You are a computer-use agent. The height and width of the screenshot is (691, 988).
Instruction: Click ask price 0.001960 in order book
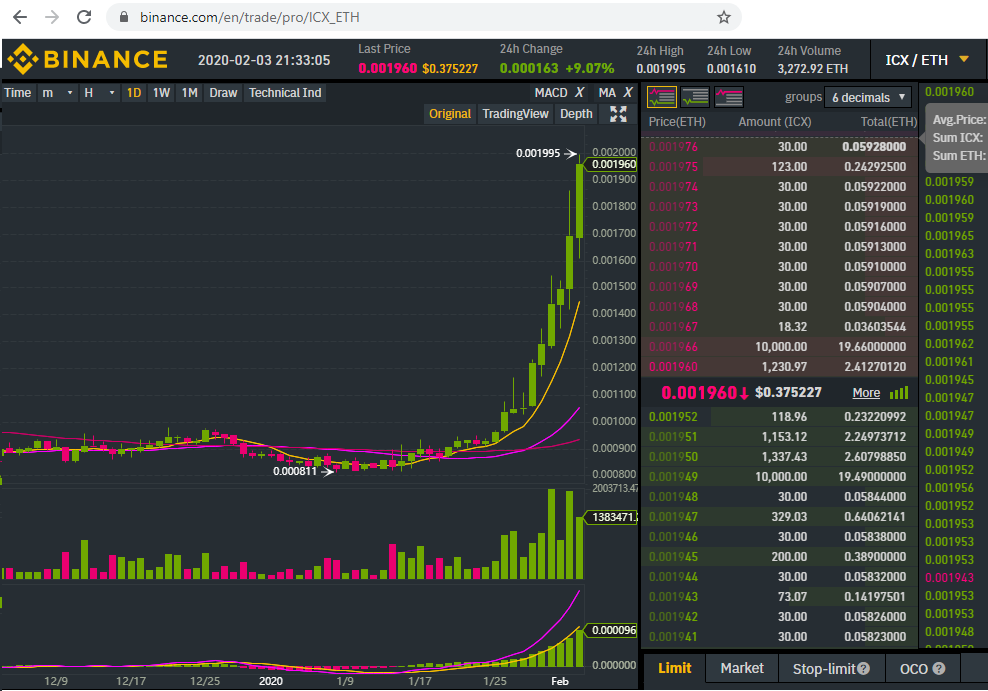coord(673,367)
